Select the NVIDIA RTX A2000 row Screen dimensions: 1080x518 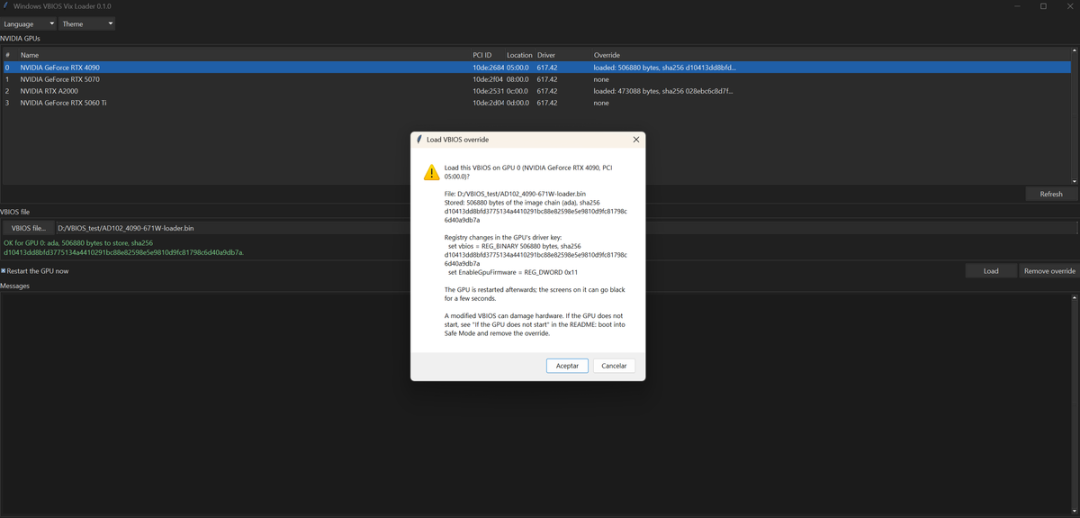537,91
